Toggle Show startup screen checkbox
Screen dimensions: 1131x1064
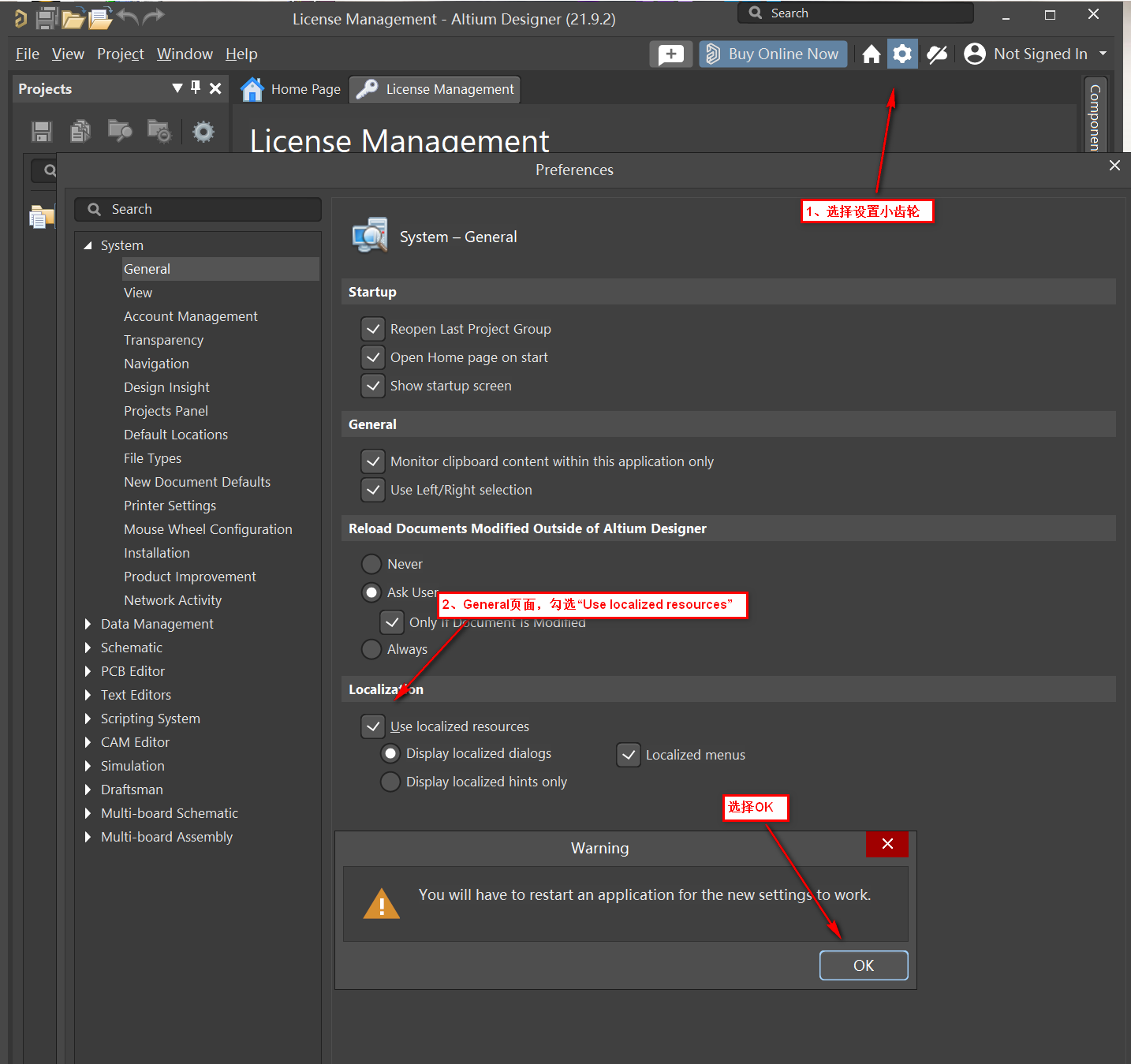[373, 386]
